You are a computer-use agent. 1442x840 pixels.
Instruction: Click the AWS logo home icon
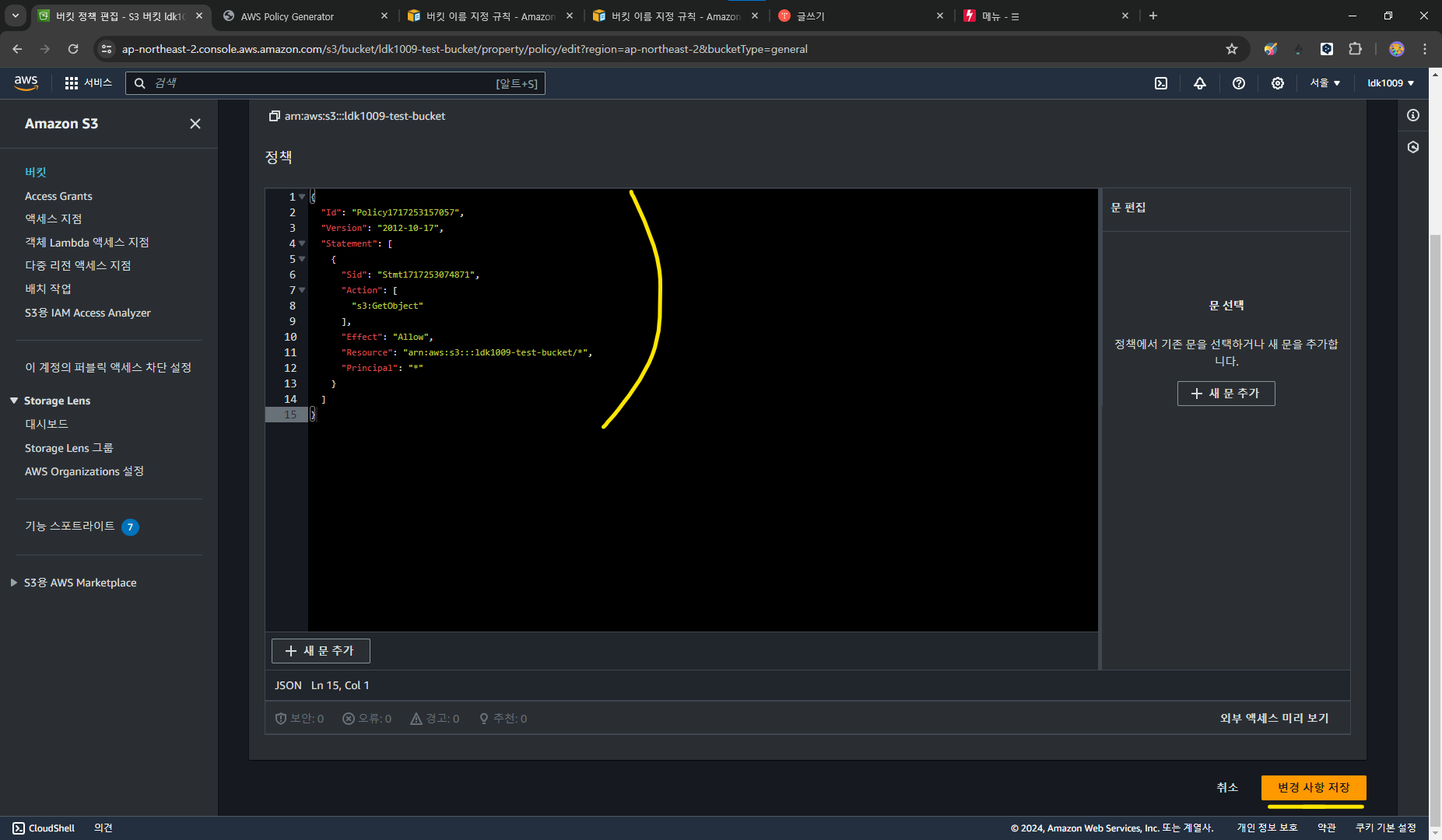26,83
